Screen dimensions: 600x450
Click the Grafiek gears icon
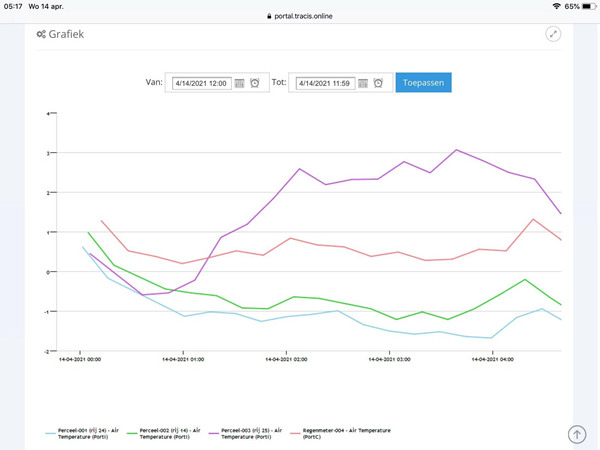tap(40, 34)
